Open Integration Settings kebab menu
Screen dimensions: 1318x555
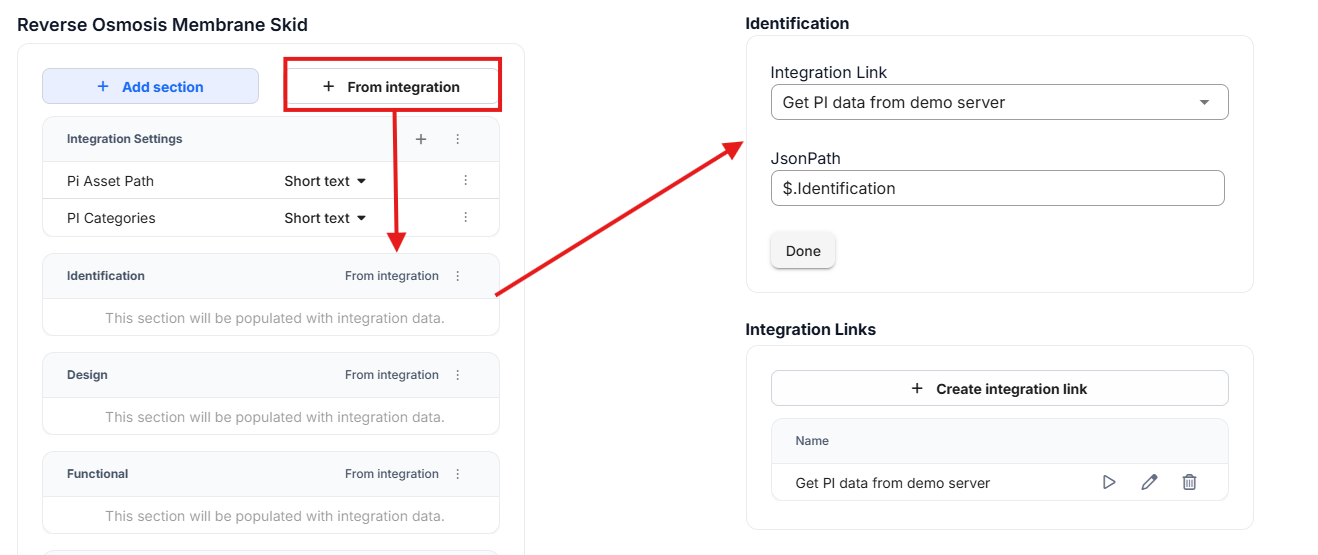(458, 139)
